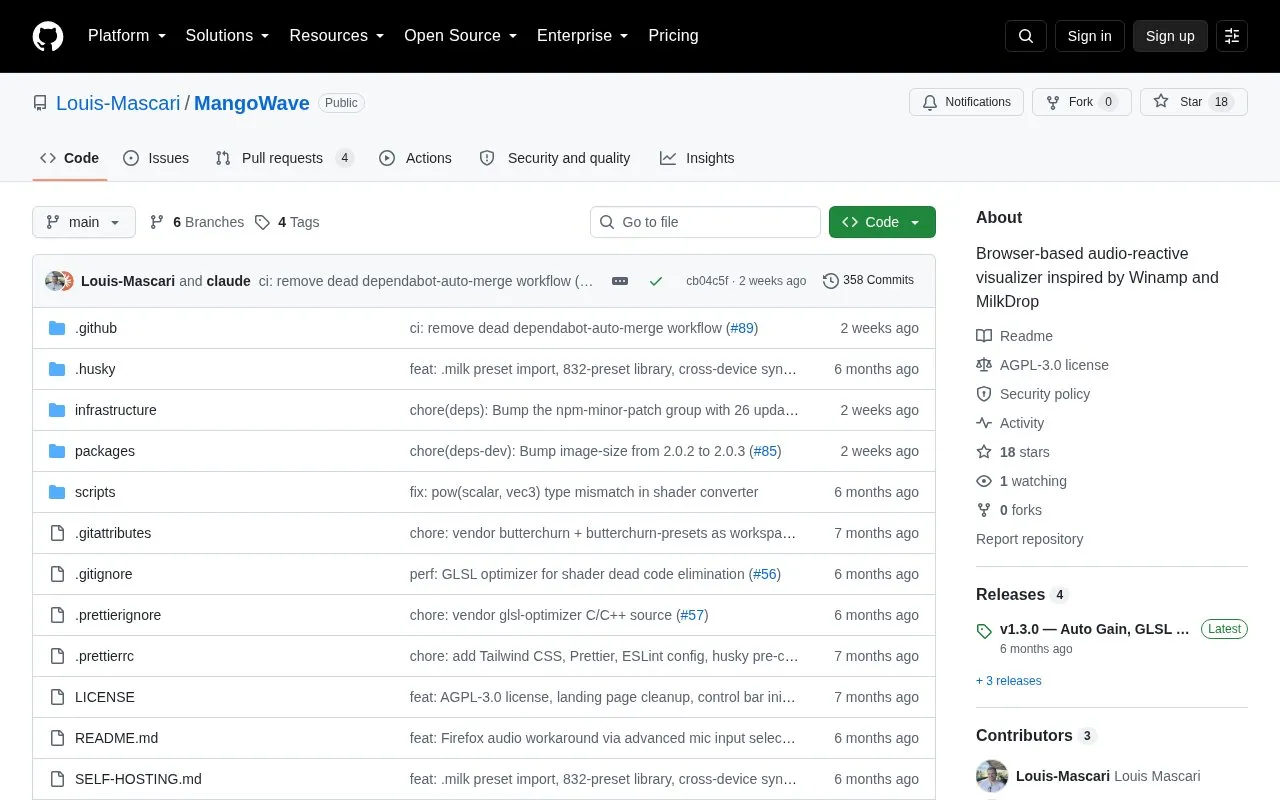This screenshot has height=800, width=1280.
Task: Click the commit details ellipsis icon
Action: 620,281
